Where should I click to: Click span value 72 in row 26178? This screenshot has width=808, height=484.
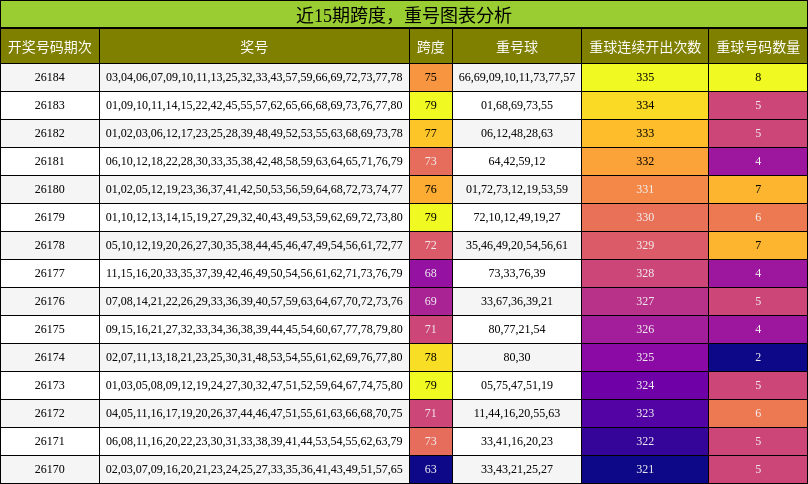coord(431,245)
